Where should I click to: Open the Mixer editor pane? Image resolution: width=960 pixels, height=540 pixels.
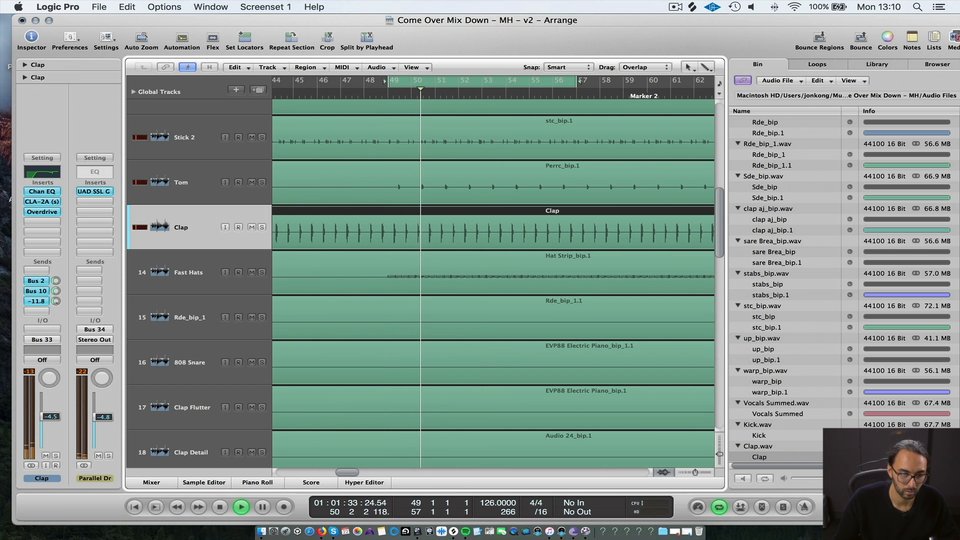click(x=151, y=482)
